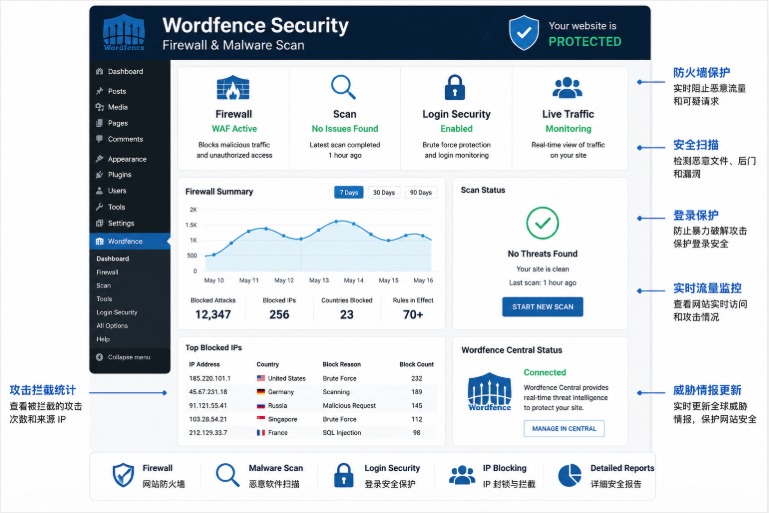Viewport: 769px width, 513px height.
Task: Click the Live Traffic people icon
Action: 567,88
